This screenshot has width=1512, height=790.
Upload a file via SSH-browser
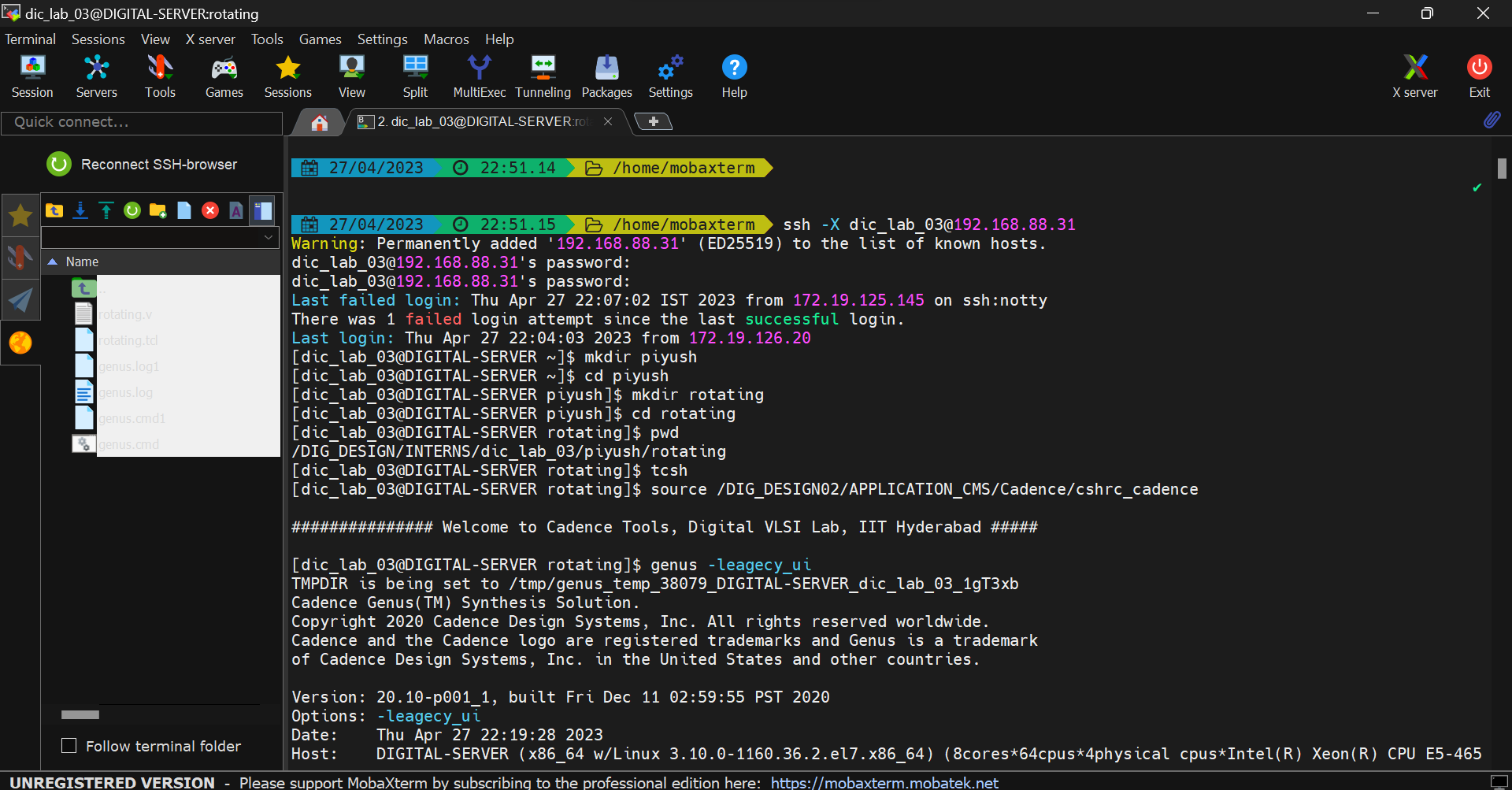(x=106, y=210)
